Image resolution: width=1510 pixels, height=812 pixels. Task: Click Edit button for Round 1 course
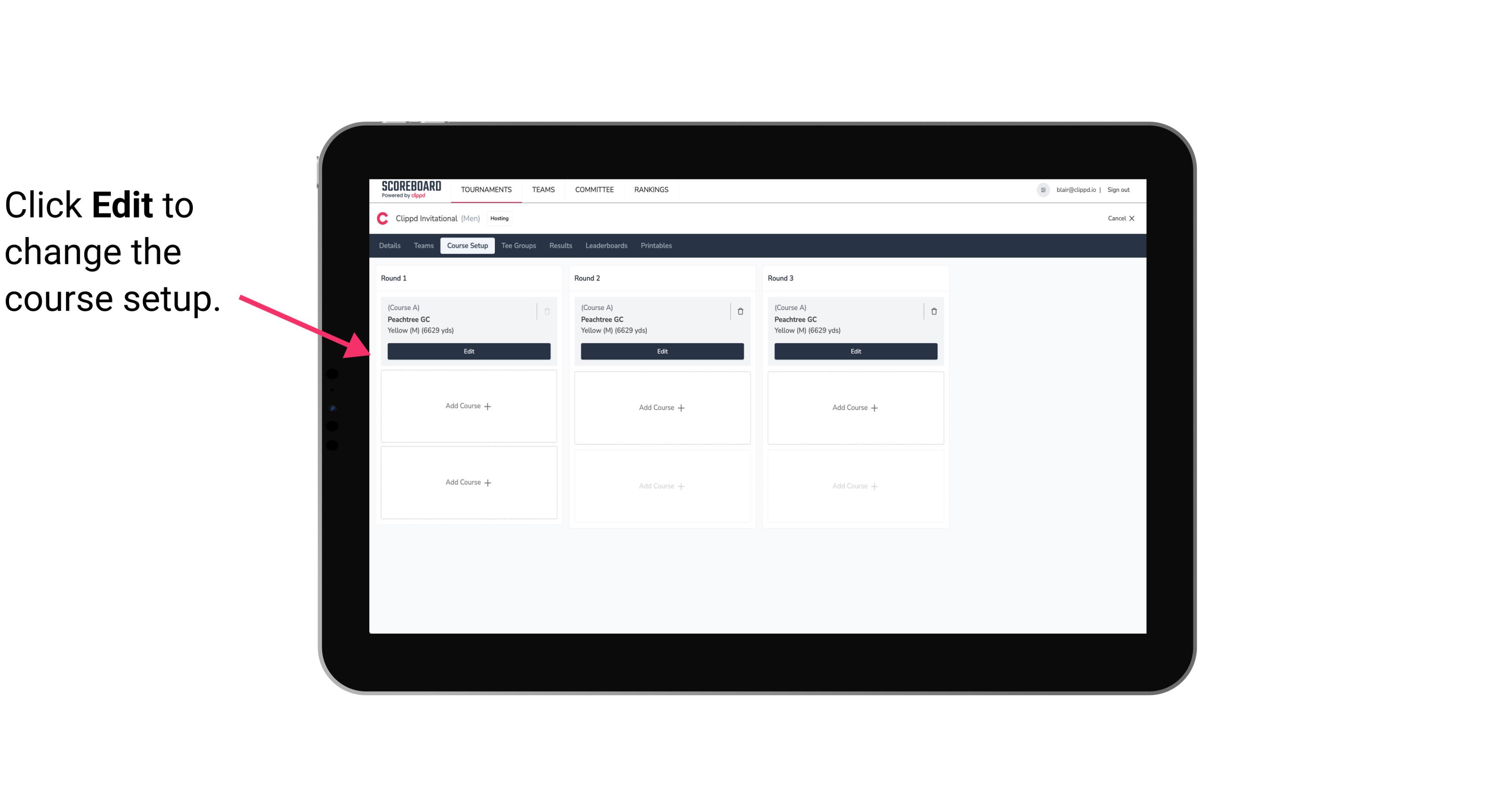pyautogui.click(x=468, y=351)
